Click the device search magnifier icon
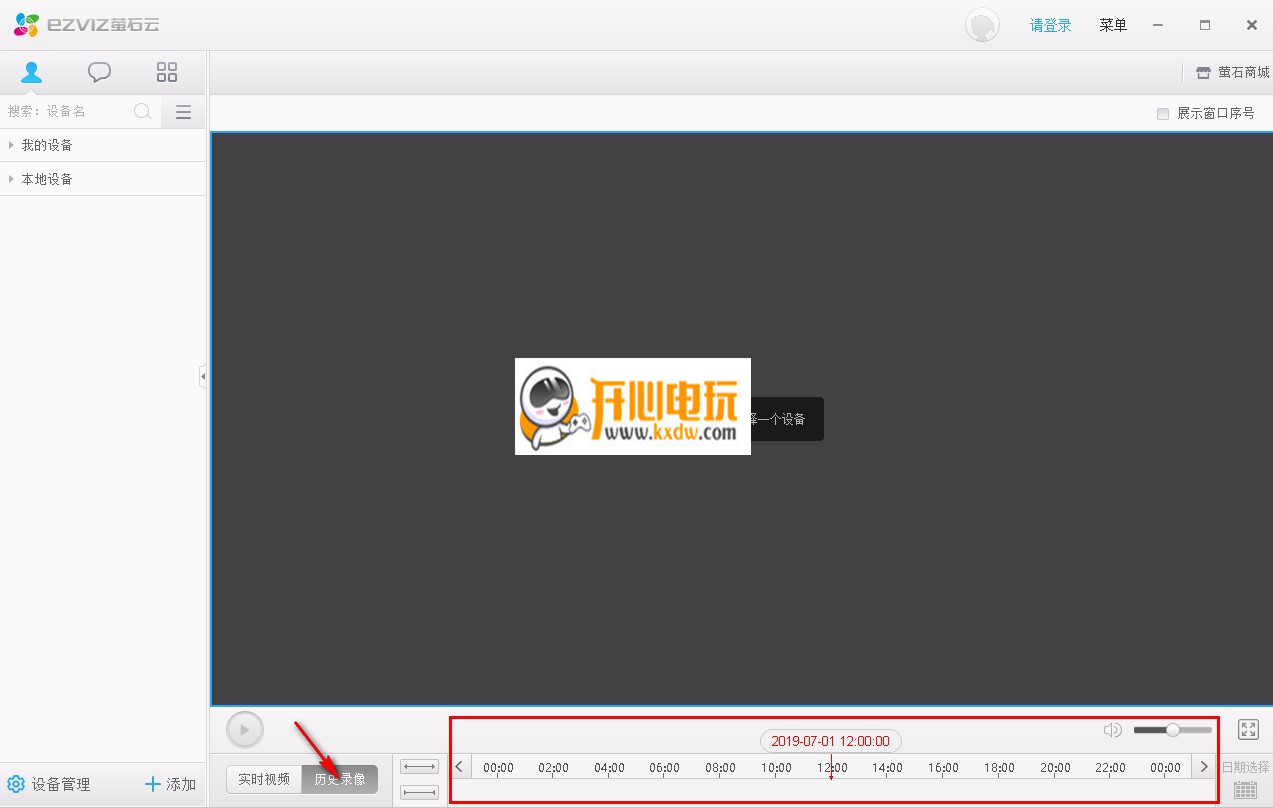The width and height of the screenshot is (1273, 808). point(143,111)
